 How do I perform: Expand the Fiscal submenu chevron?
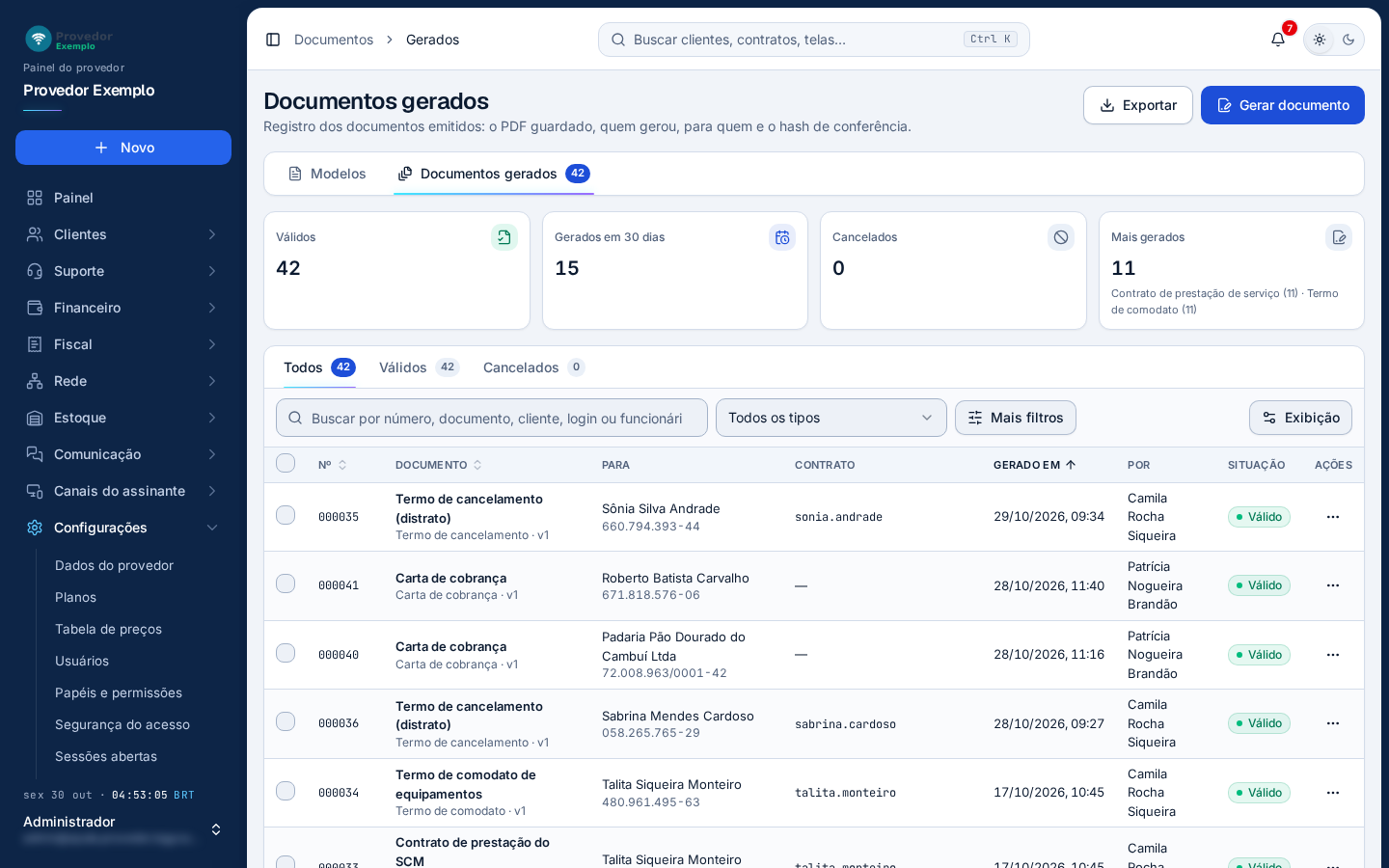pos(212,344)
